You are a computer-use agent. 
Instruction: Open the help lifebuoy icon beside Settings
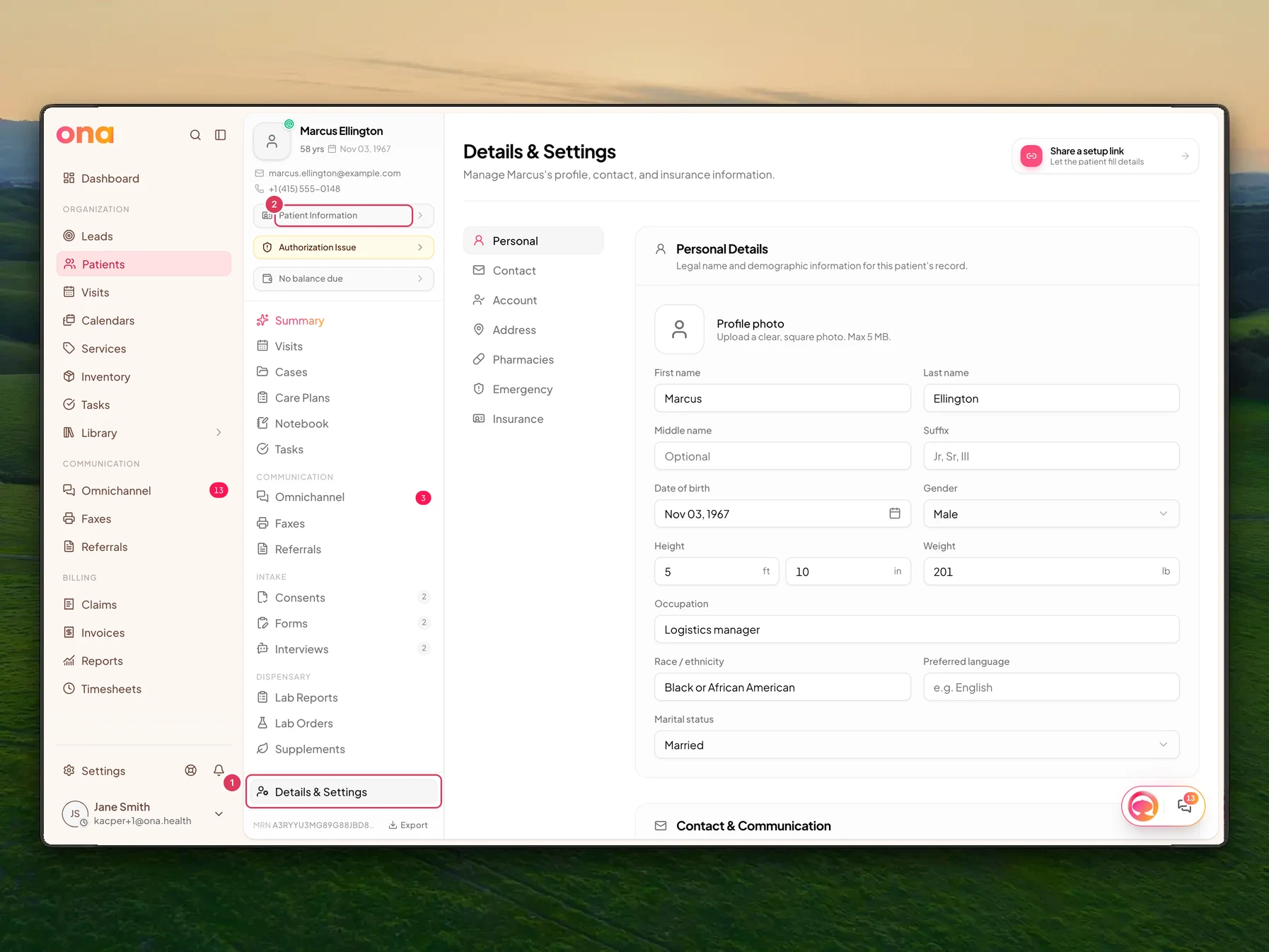[191, 770]
